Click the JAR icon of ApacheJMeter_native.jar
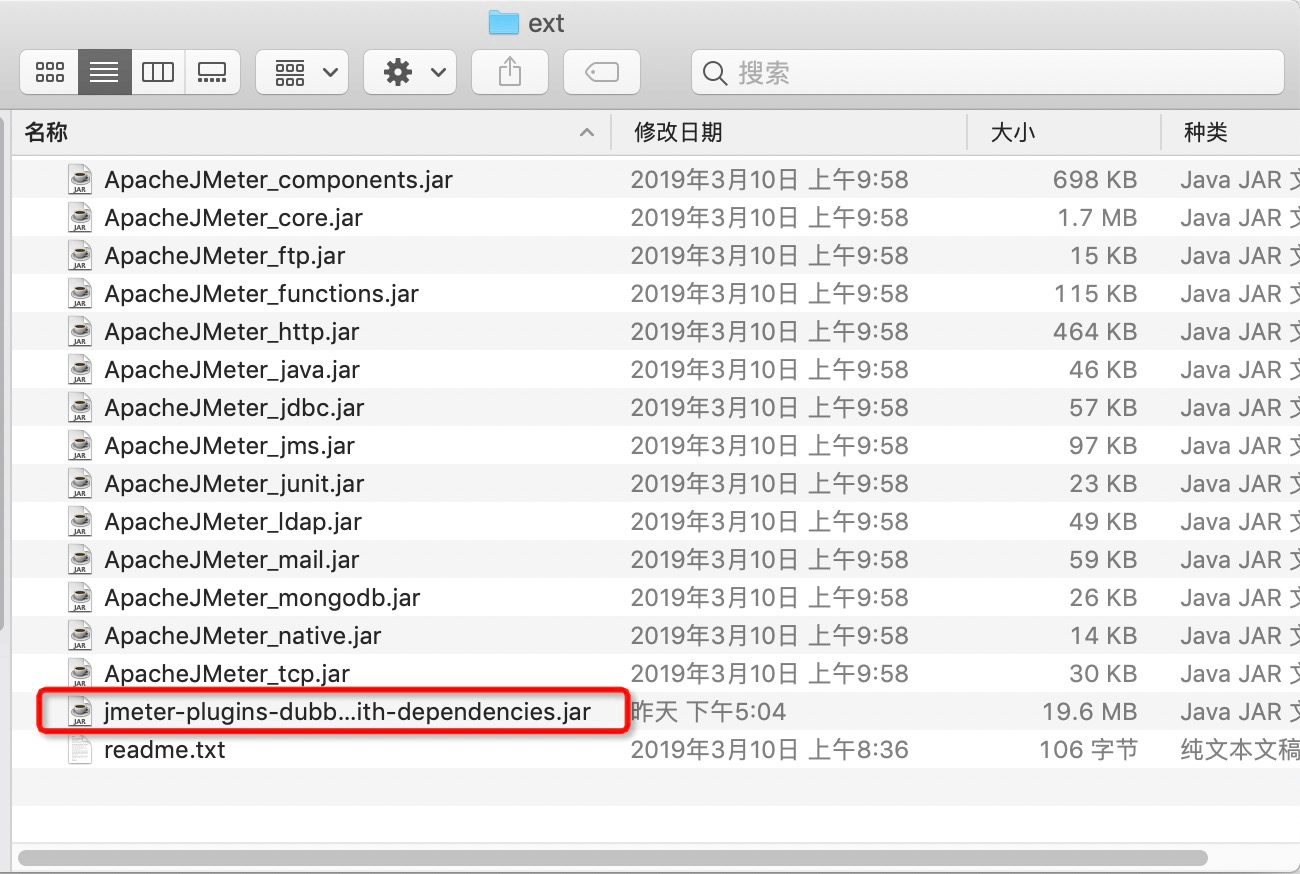The height and width of the screenshot is (874, 1300). point(80,636)
